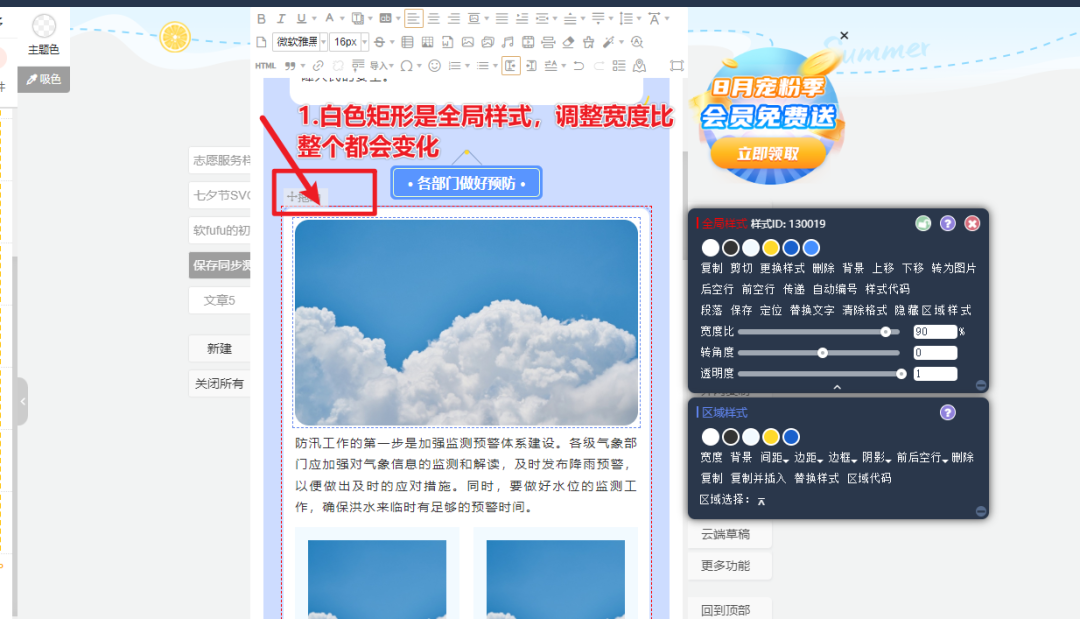Toggle italic text formatting
Viewport: 1080px width, 619px height.
click(281, 19)
